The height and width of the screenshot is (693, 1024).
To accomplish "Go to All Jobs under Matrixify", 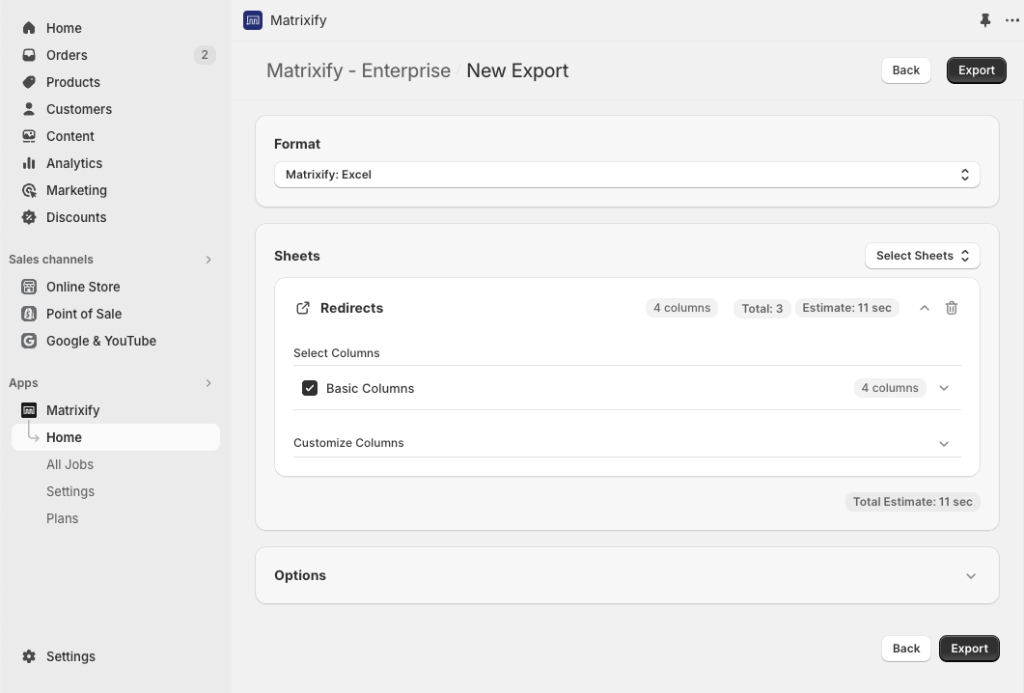I will click(70, 464).
